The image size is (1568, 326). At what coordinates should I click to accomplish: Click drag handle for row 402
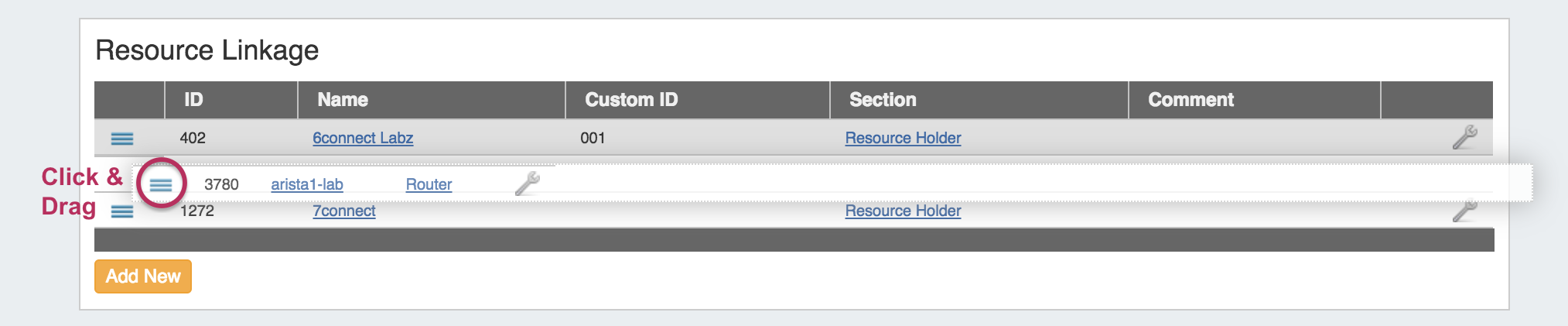tap(122, 139)
